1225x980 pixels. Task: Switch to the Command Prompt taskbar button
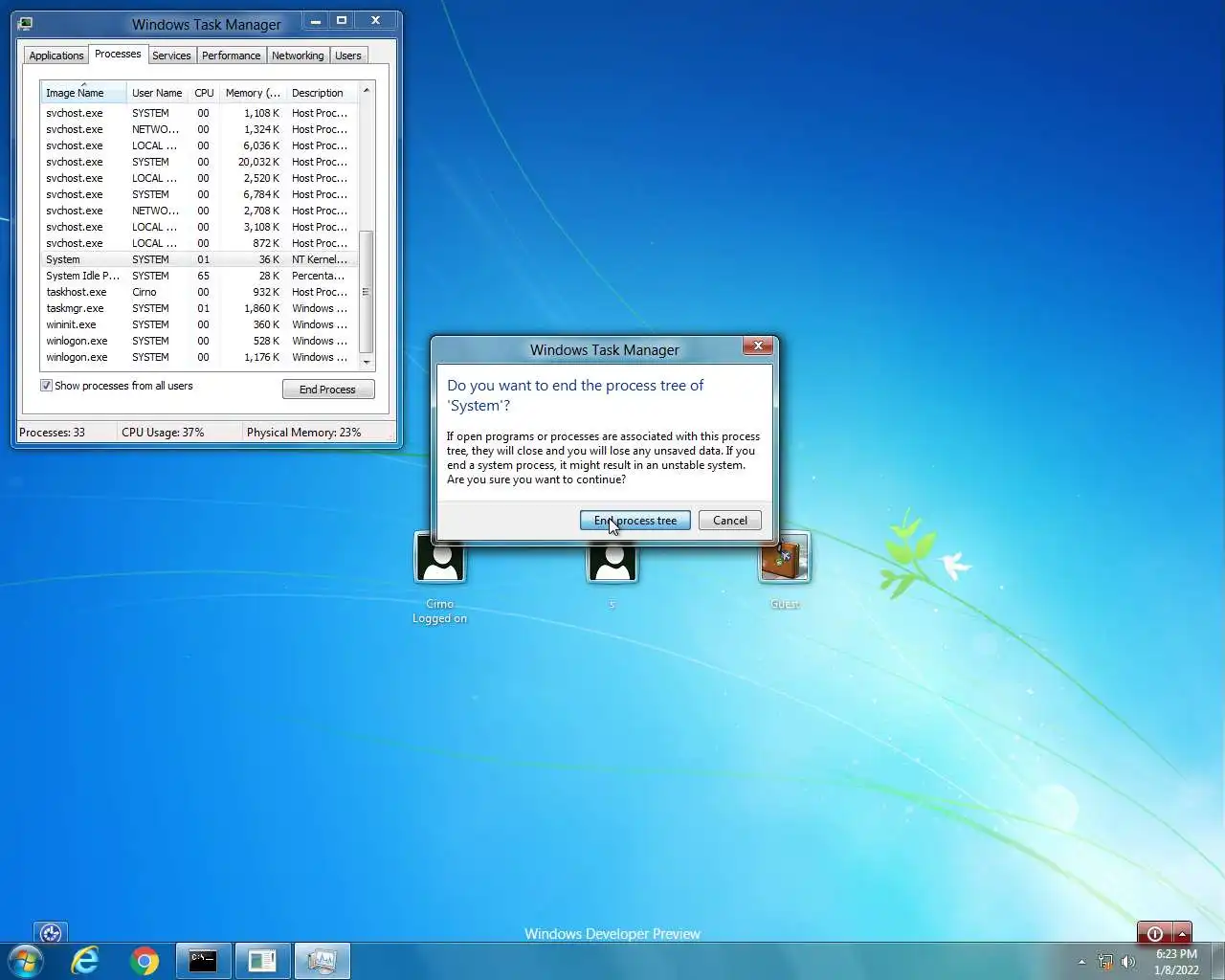(x=203, y=961)
